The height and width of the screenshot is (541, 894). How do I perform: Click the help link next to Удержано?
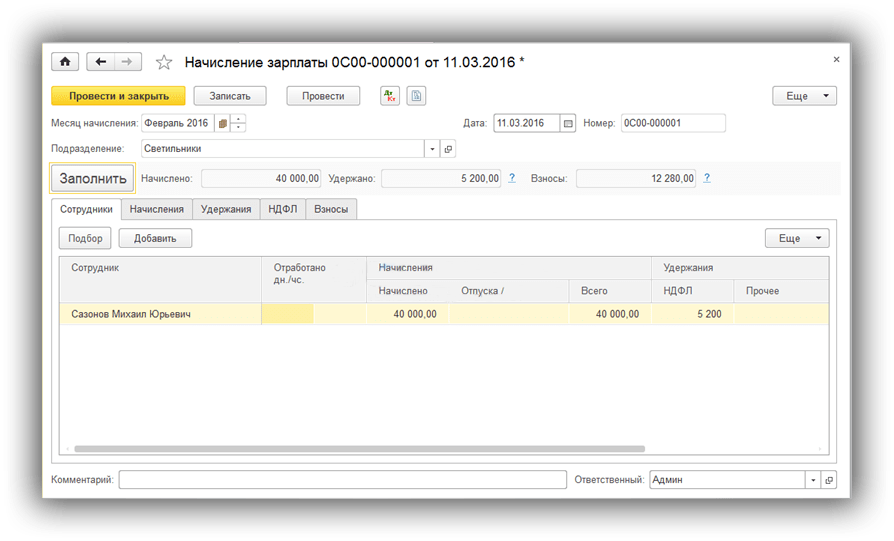point(512,178)
